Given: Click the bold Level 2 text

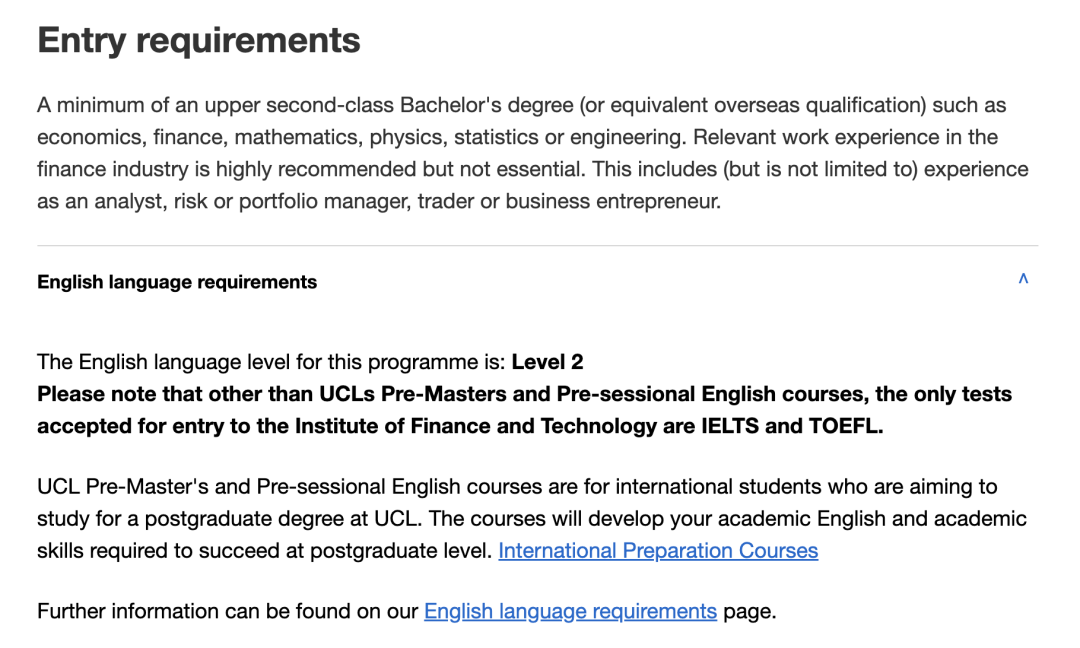Looking at the screenshot, I should click(x=547, y=362).
